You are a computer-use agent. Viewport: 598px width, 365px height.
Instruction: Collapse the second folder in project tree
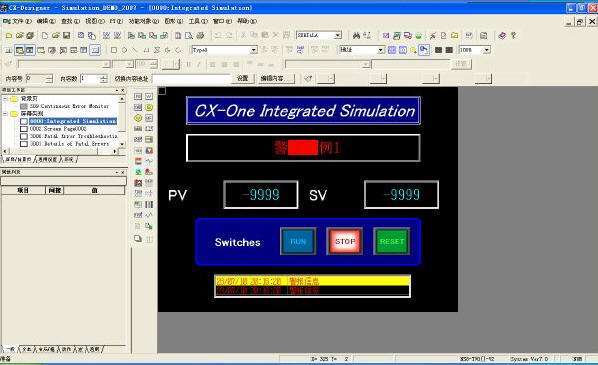pos(5,114)
